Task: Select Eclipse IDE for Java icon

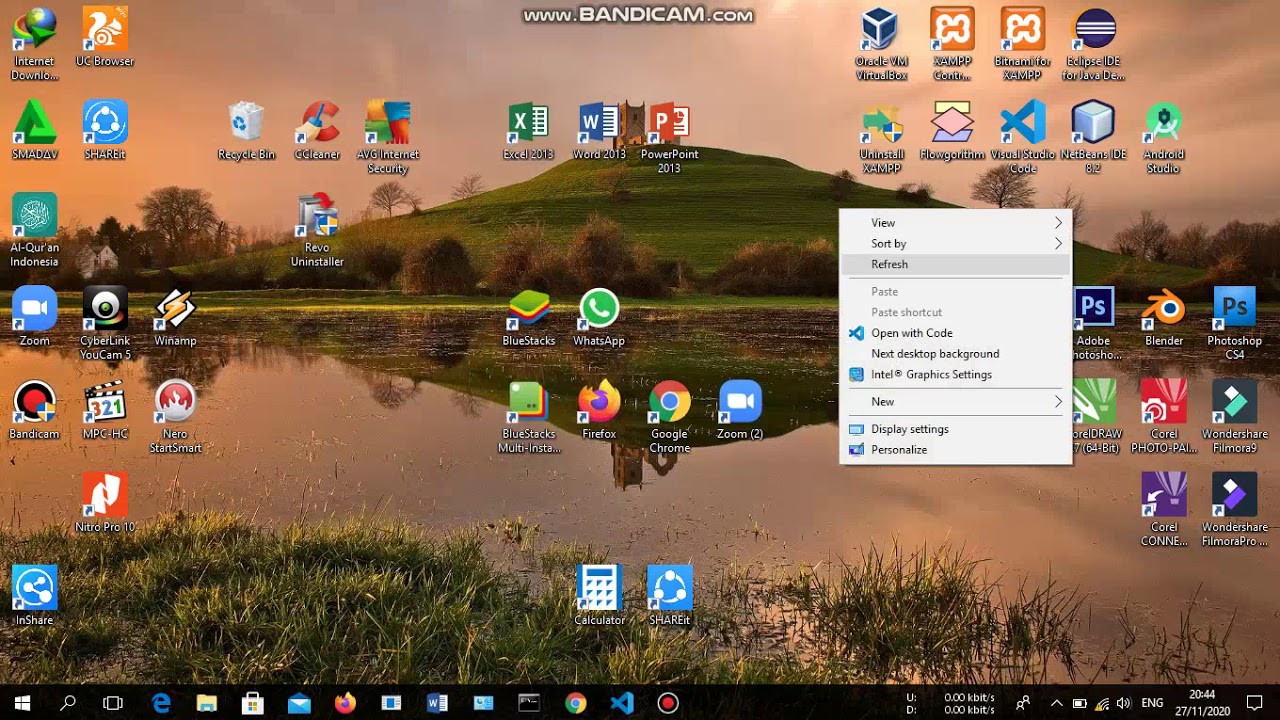Action: (1093, 43)
